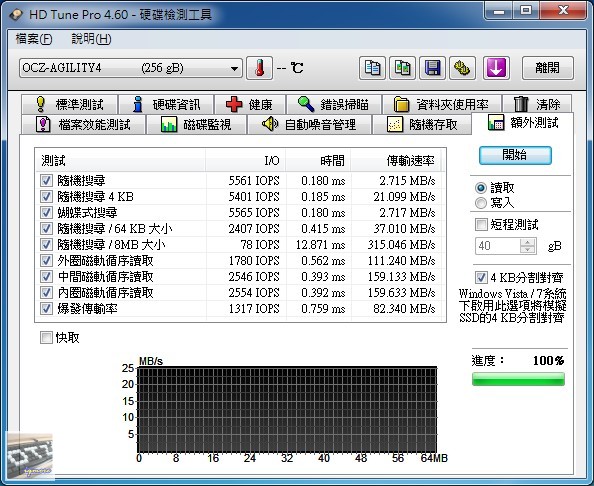Viewport: 594px width, 486px height.
Task: Click the I/O column header
Action: (x=245, y=161)
